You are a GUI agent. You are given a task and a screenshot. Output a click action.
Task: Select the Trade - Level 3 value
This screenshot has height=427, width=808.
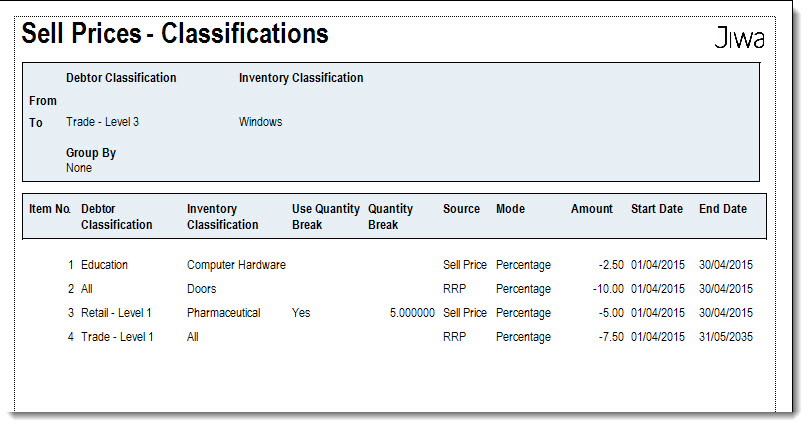click(x=103, y=122)
